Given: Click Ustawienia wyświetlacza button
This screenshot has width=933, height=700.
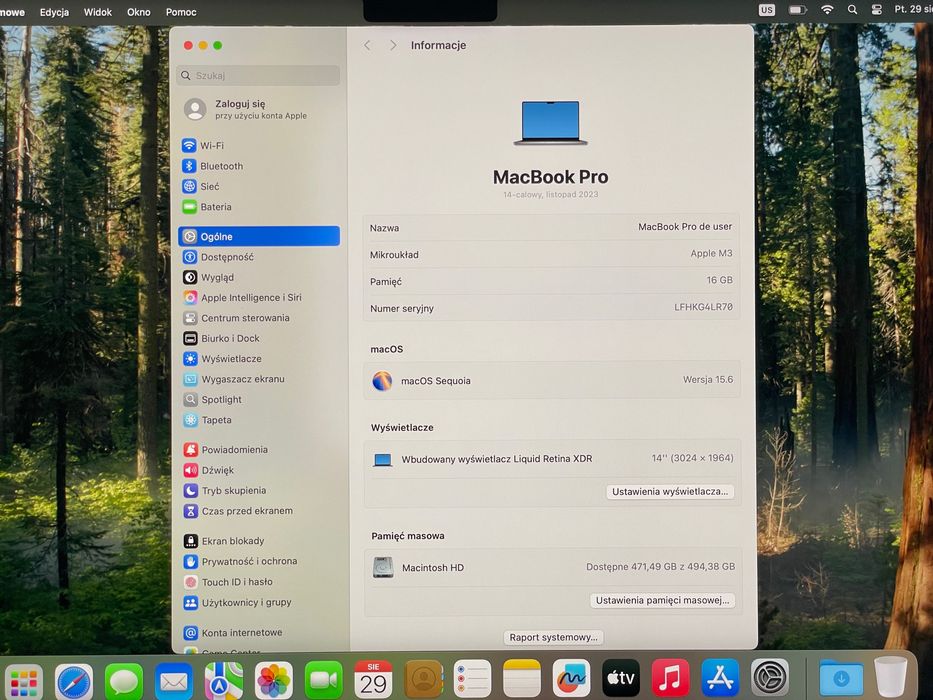Looking at the screenshot, I should click(670, 492).
